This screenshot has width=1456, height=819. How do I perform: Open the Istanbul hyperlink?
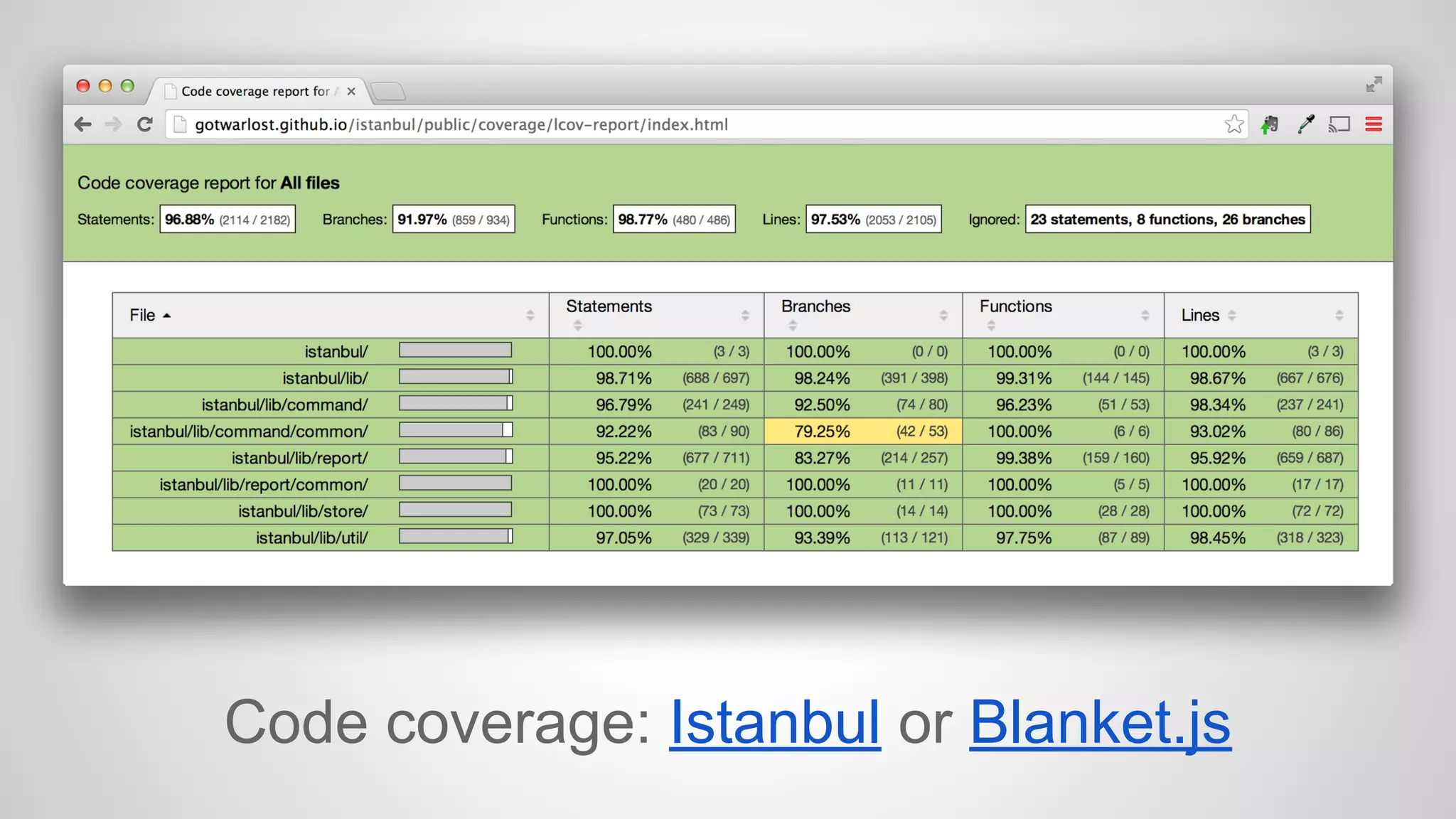click(x=775, y=722)
